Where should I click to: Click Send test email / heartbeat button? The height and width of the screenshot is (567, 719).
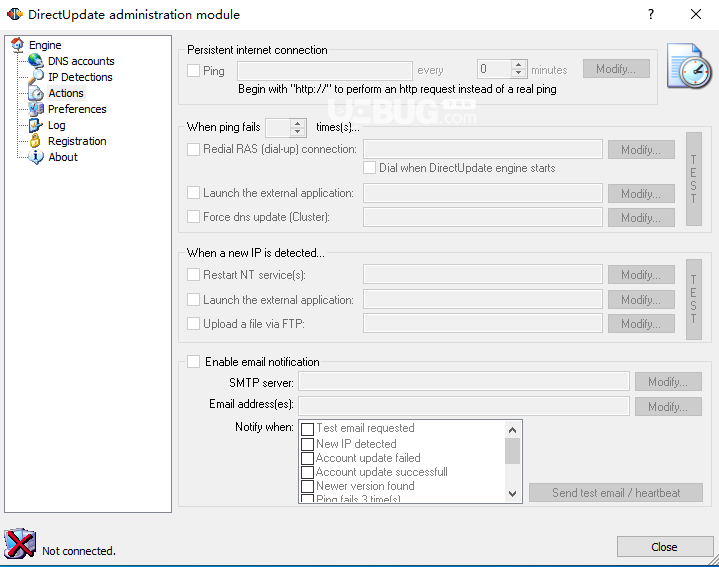616,492
